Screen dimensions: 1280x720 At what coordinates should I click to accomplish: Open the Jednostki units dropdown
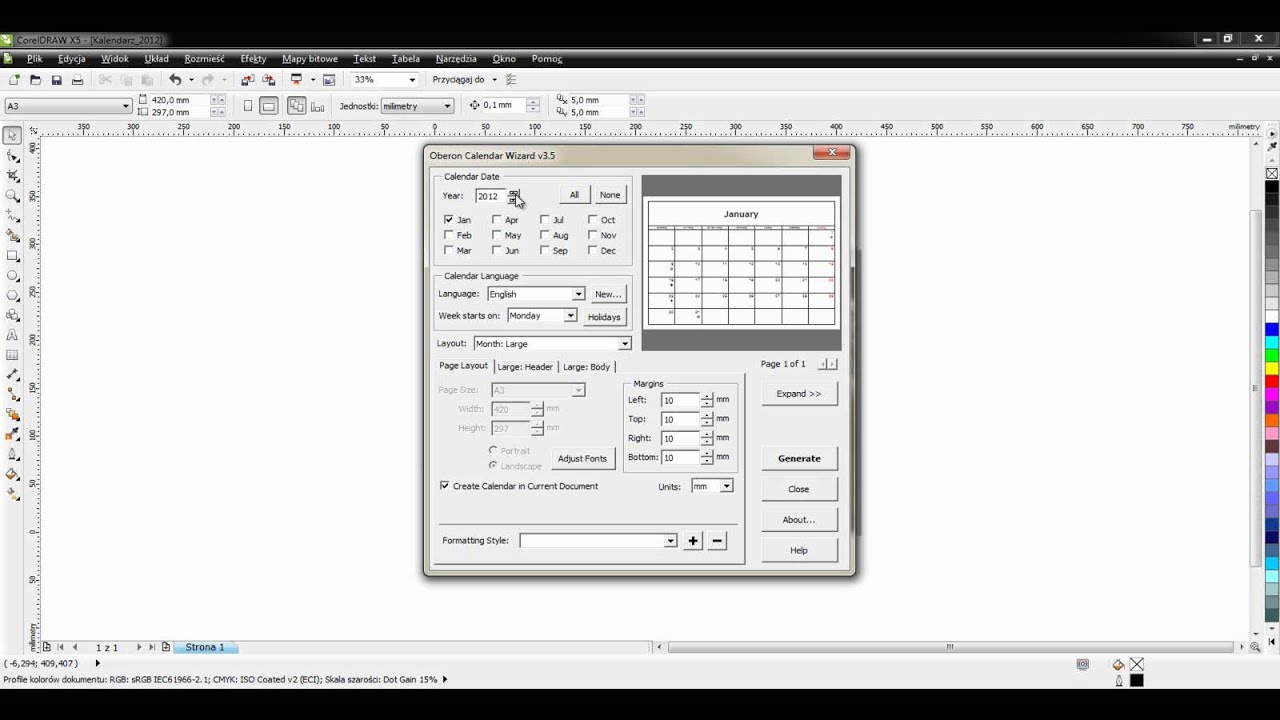(x=447, y=106)
